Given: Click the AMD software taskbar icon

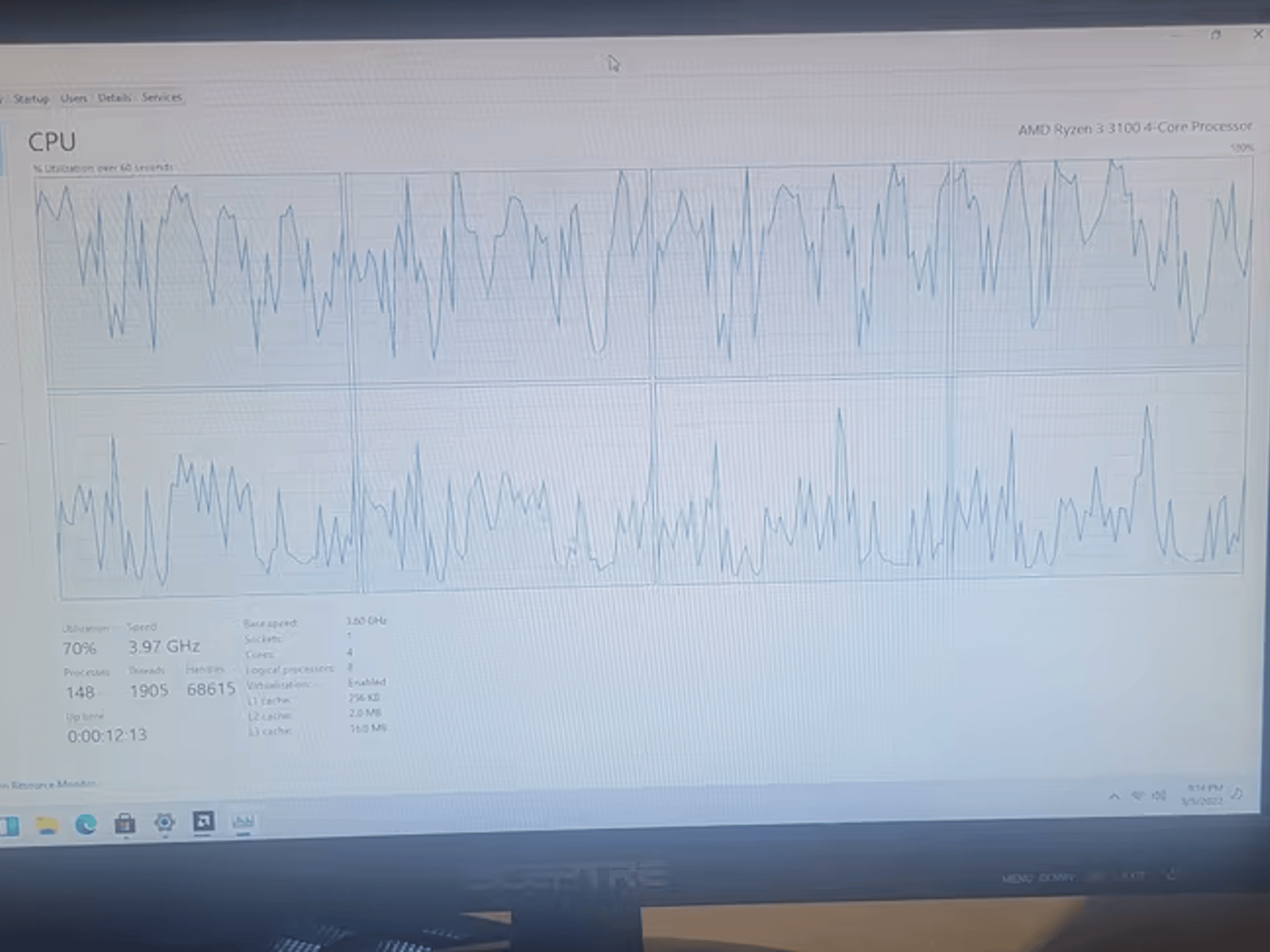Looking at the screenshot, I should point(203,822).
